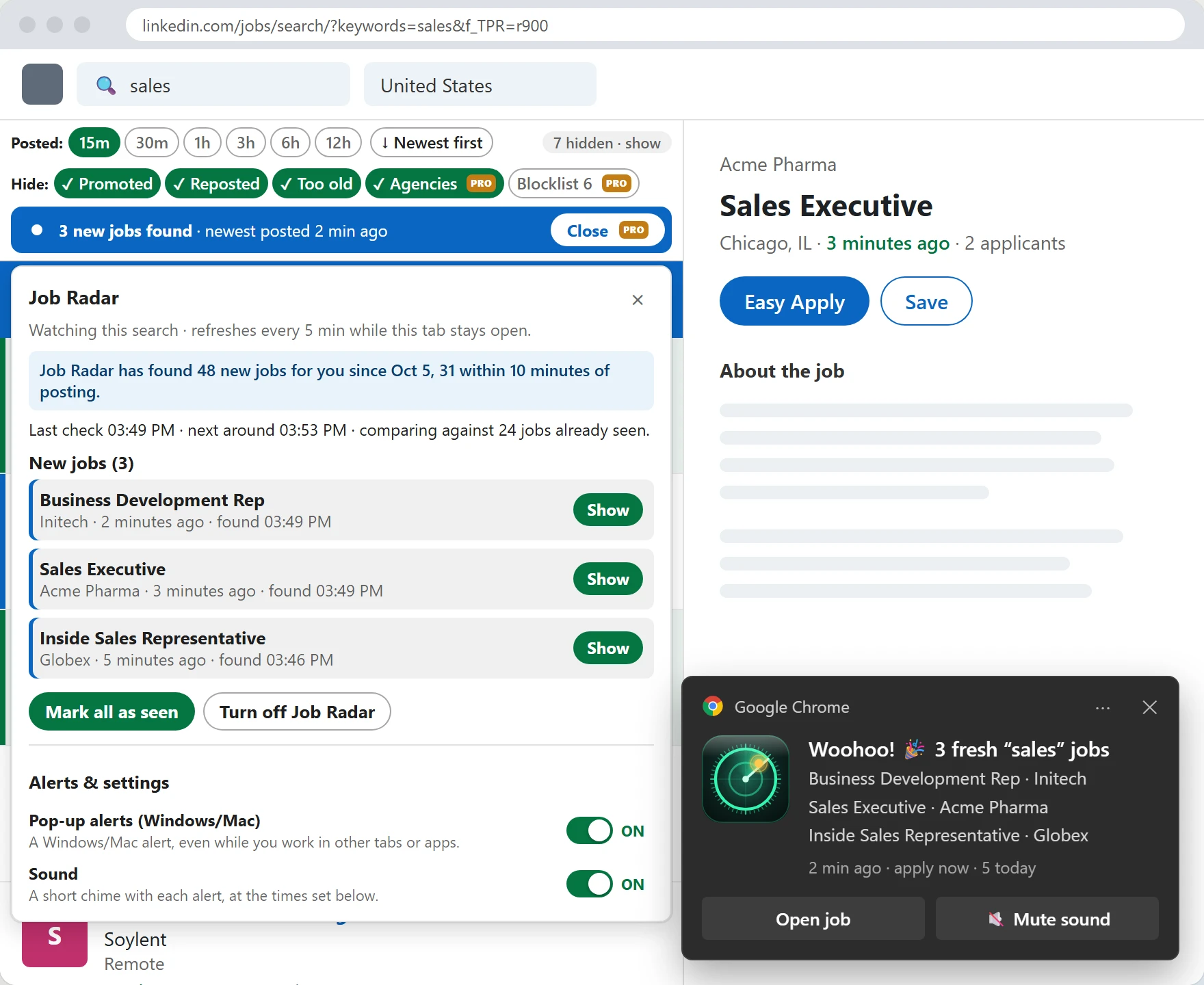The image size is (1204, 985).
Task: Select the 3h posted filter
Action: (246, 142)
